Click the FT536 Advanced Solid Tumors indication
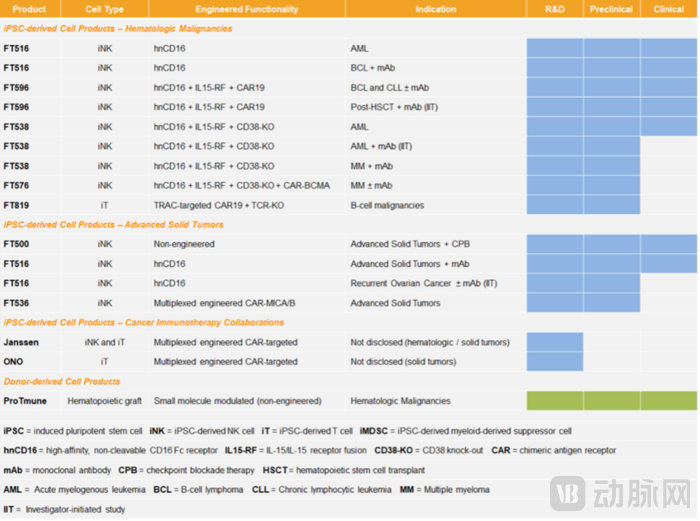The height and width of the screenshot is (521, 700). 395,303
